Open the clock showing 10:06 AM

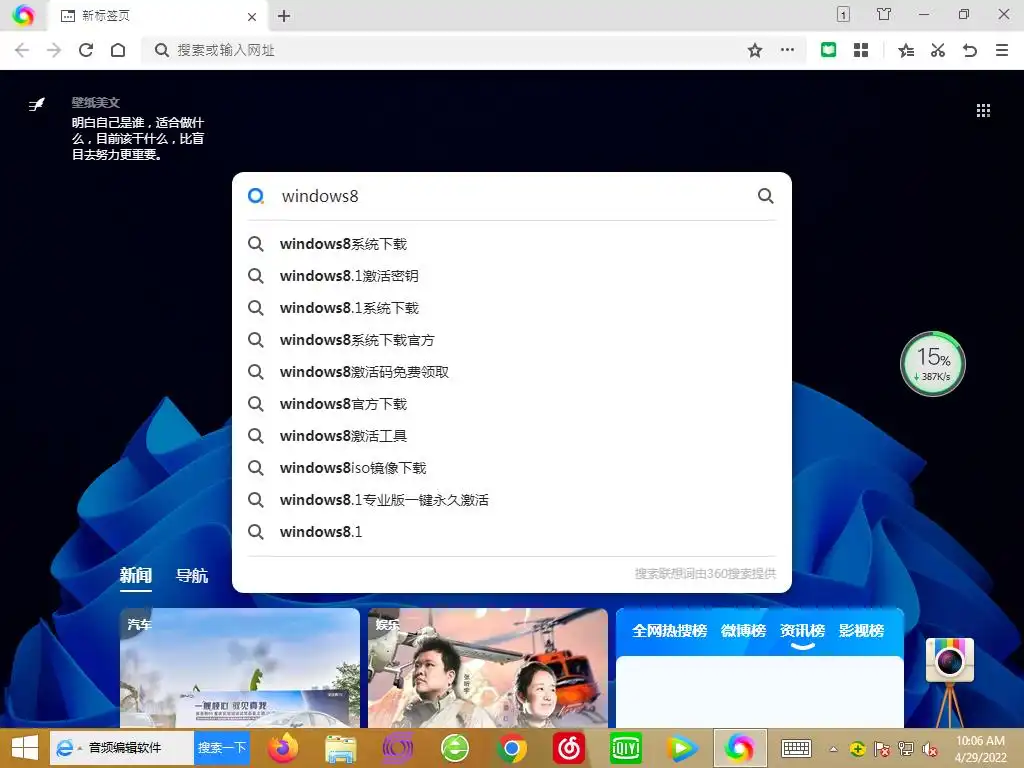point(980,749)
